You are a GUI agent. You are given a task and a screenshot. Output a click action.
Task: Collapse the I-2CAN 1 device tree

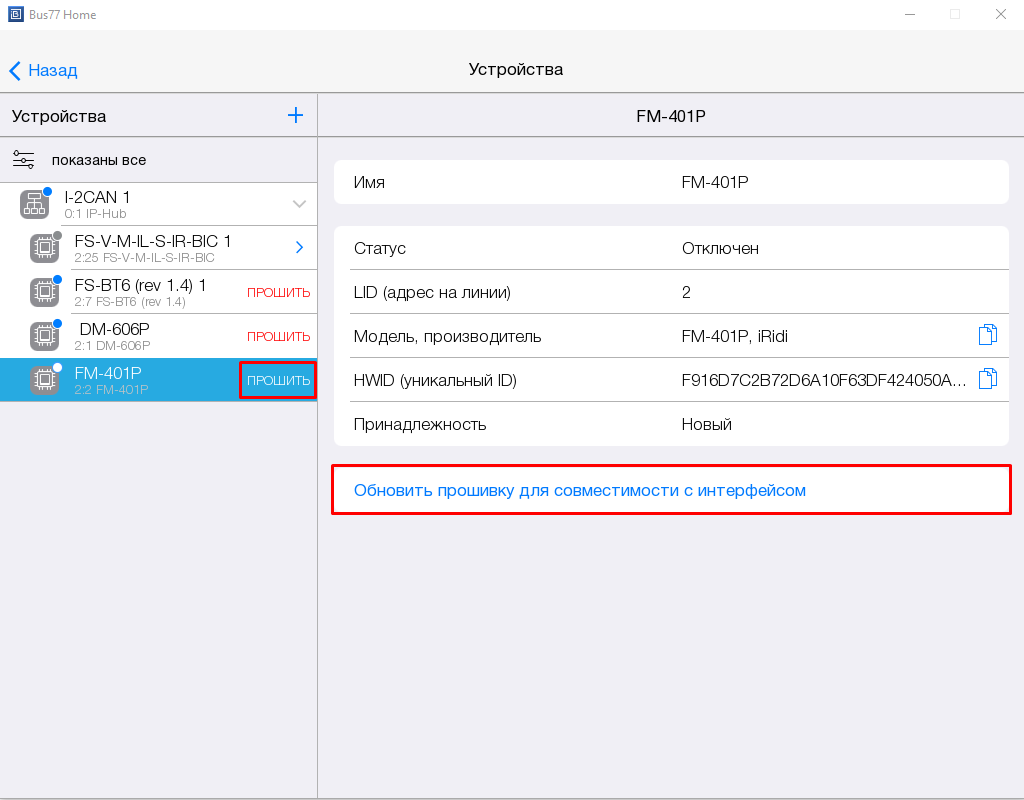point(299,204)
